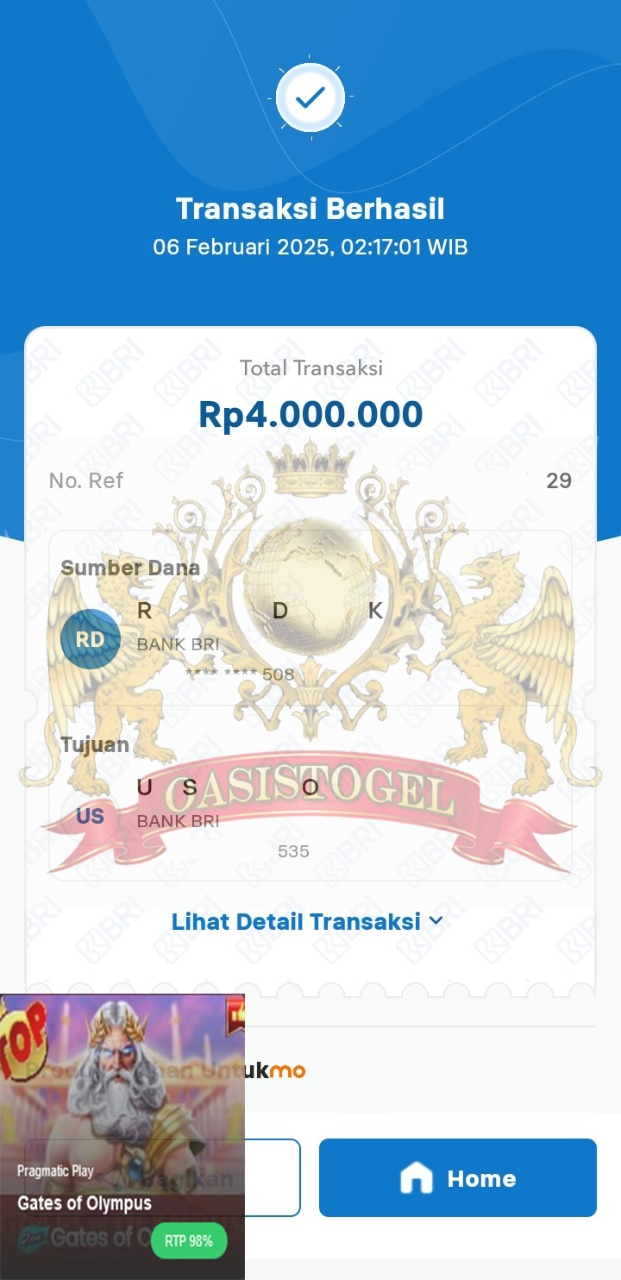
Task: Select the RD sender avatar
Action: [x=90, y=638]
